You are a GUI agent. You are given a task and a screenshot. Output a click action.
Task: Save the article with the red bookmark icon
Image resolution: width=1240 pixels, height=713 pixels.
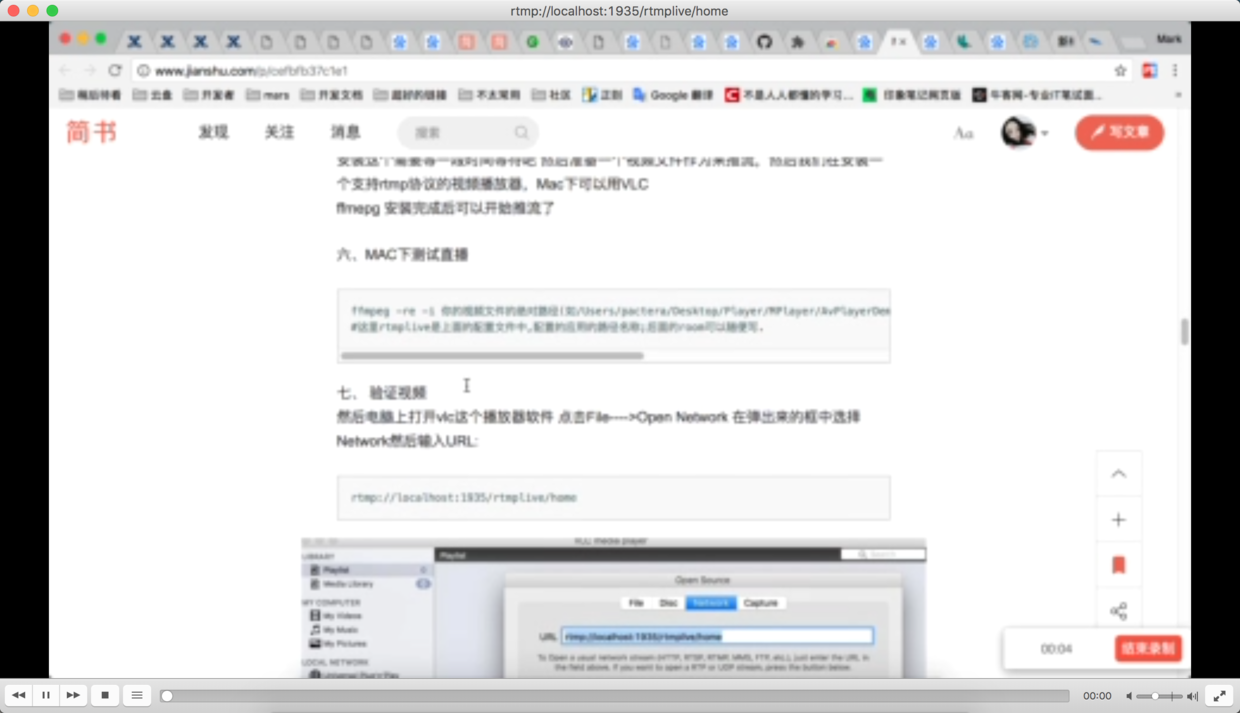click(1118, 564)
